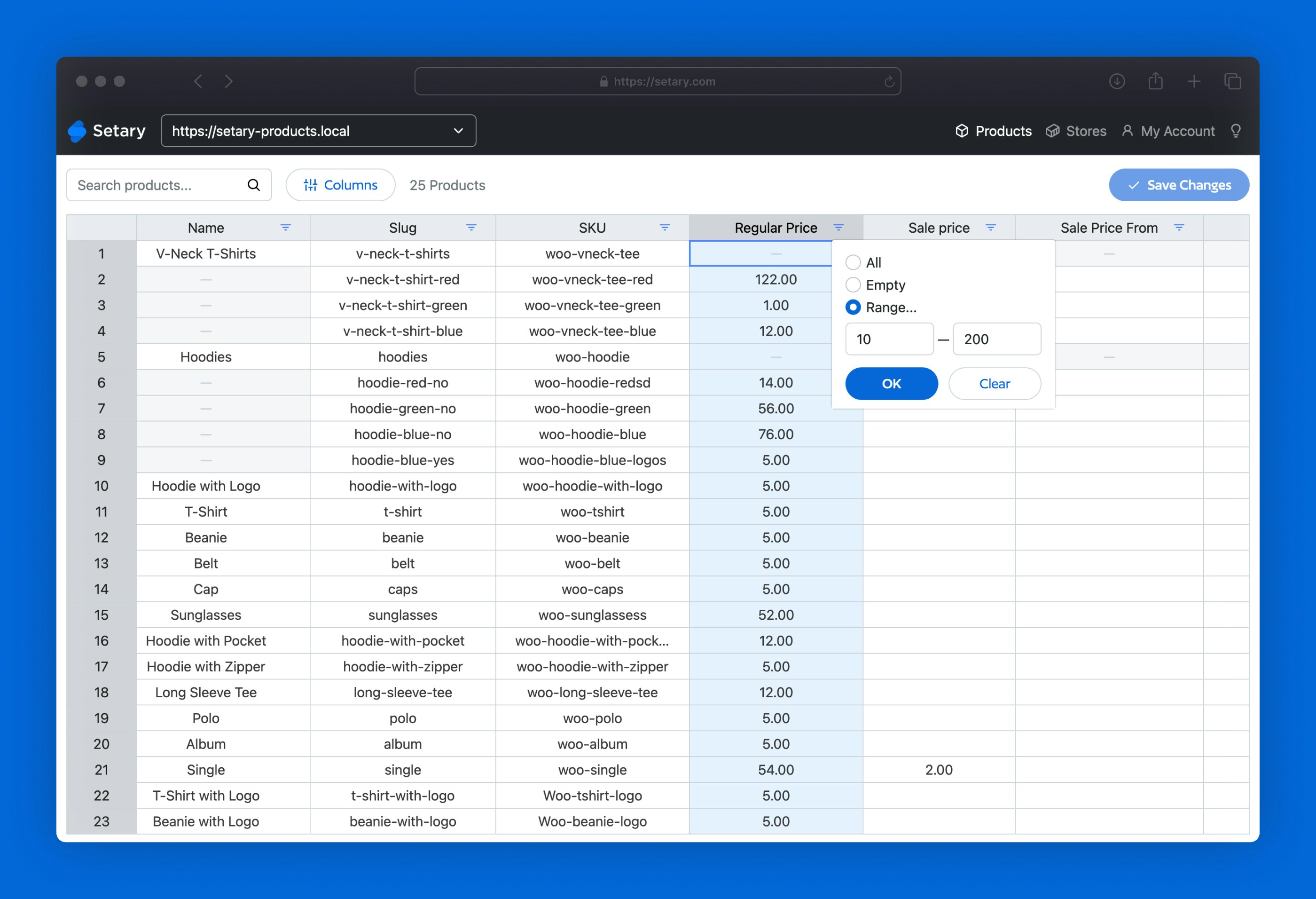
Task: Open the store URL dropdown
Action: tap(318, 131)
